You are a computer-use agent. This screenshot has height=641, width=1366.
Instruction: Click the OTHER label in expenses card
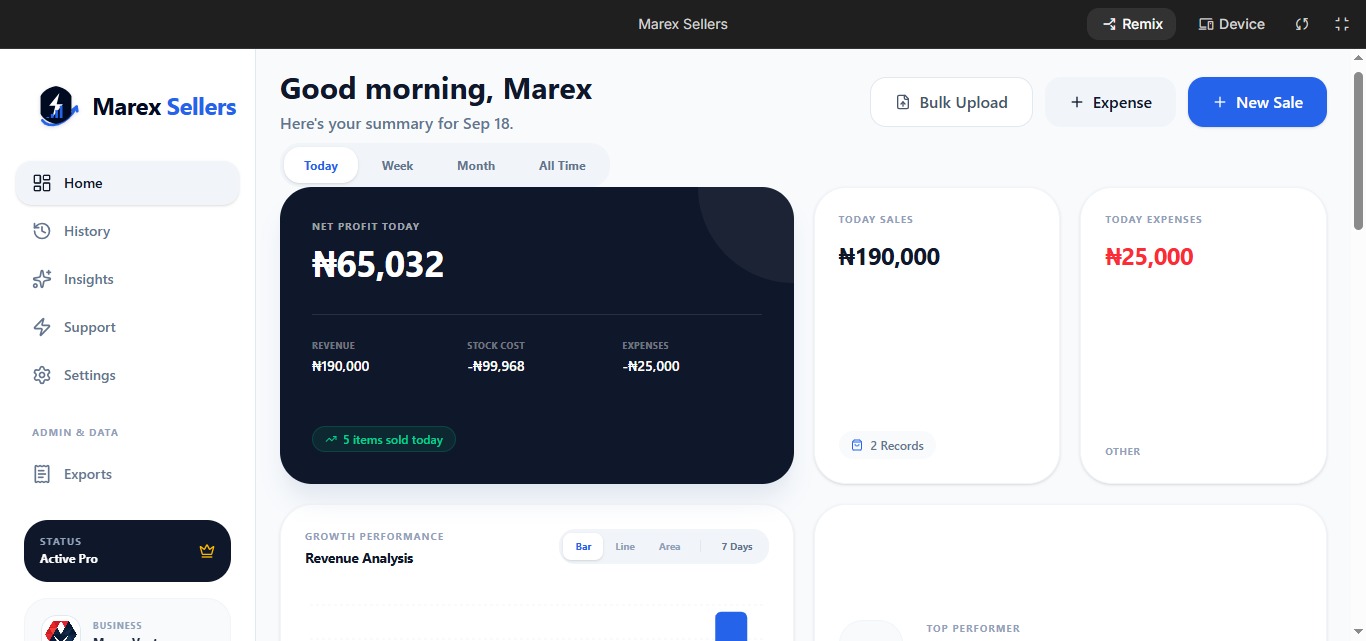[x=1123, y=451]
